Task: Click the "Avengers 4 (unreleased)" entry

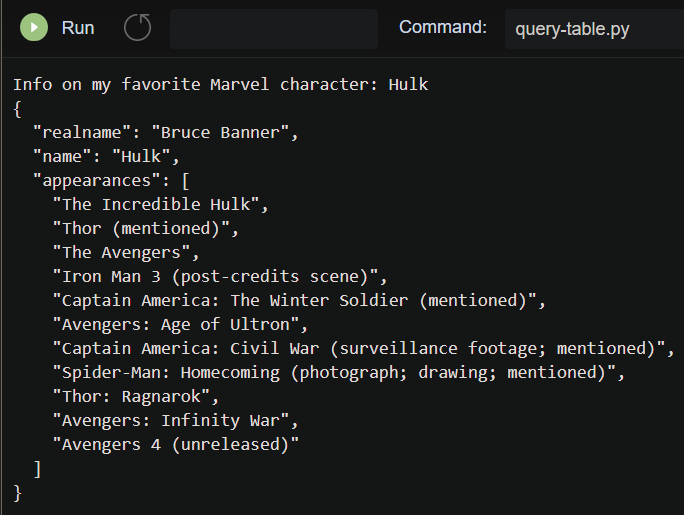Action: [x=175, y=444]
